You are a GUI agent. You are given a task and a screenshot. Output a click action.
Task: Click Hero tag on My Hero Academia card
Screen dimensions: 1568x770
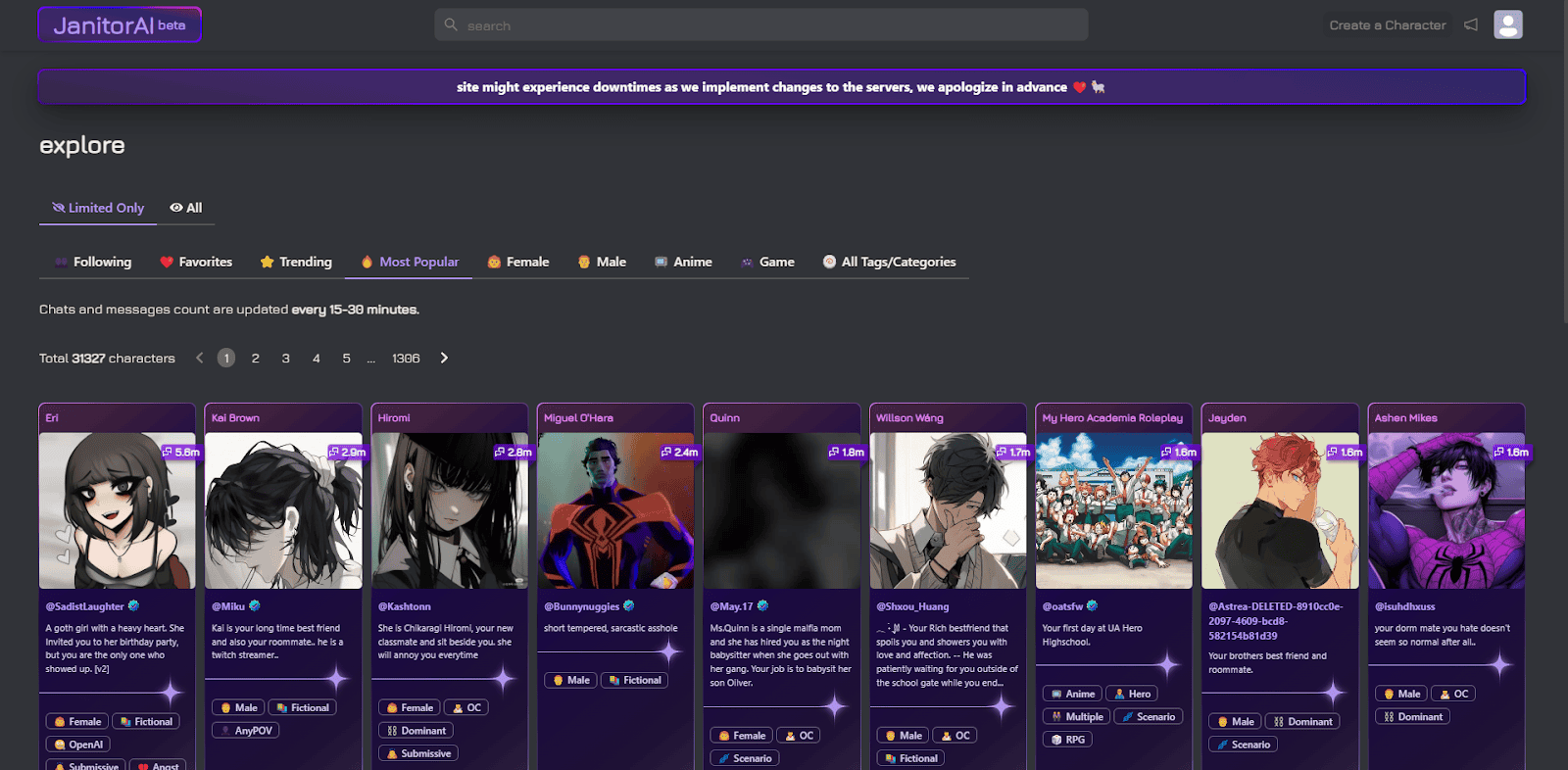[x=1132, y=694]
